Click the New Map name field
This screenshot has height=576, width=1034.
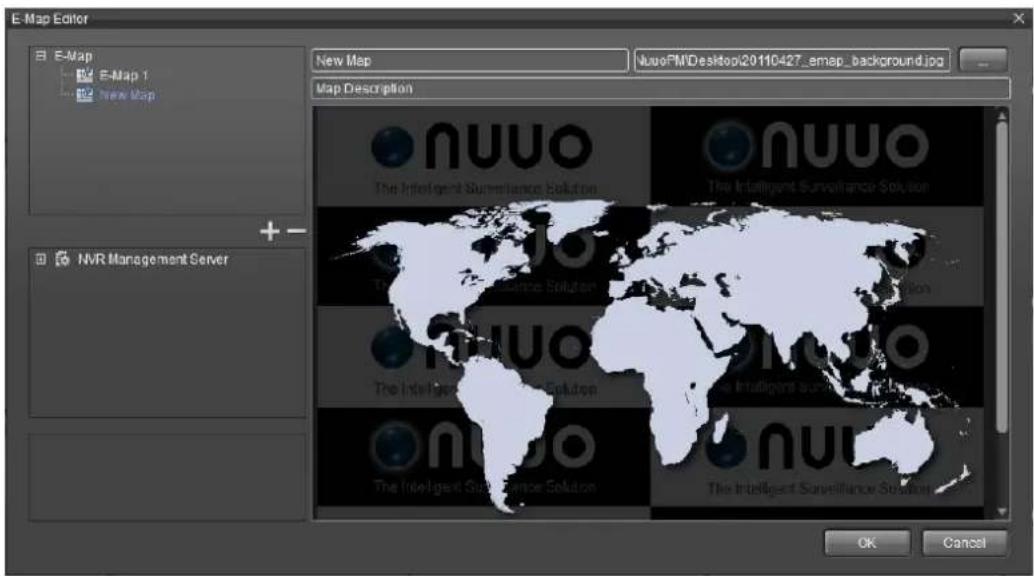(x=470, y=61)
